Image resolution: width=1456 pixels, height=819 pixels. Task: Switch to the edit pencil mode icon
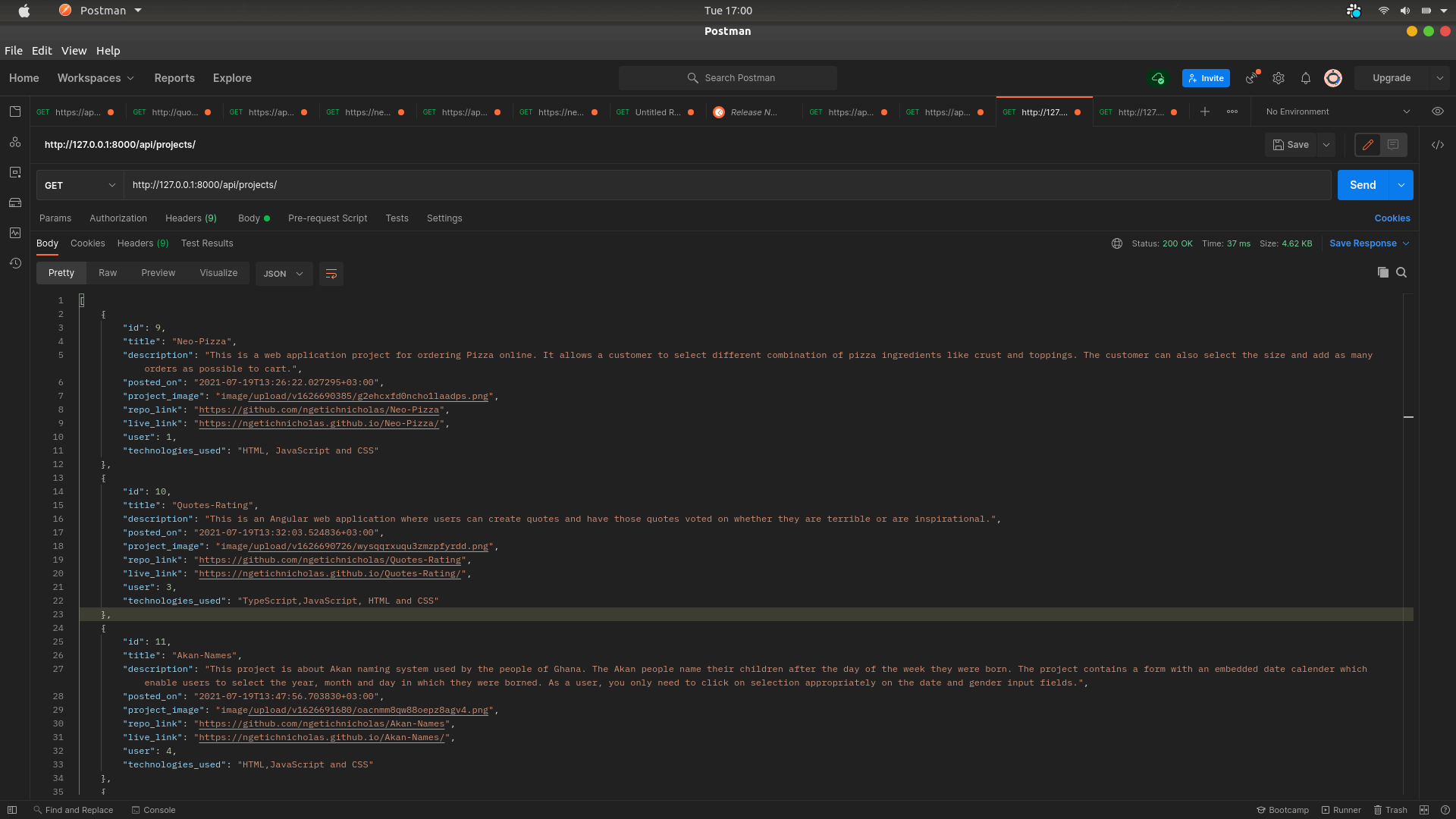click(x=1368, y=145)
